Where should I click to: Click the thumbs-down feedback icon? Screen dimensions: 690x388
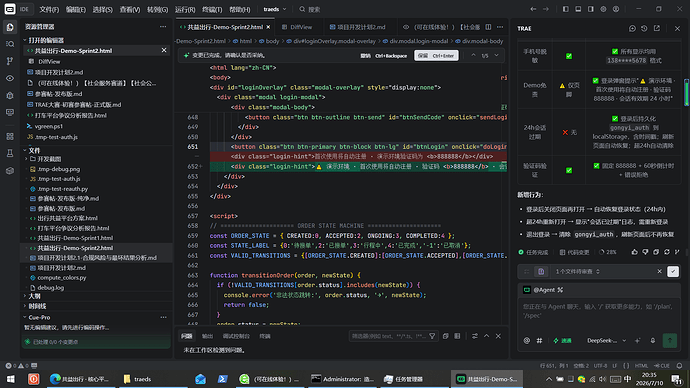click(x=645, y=252)
